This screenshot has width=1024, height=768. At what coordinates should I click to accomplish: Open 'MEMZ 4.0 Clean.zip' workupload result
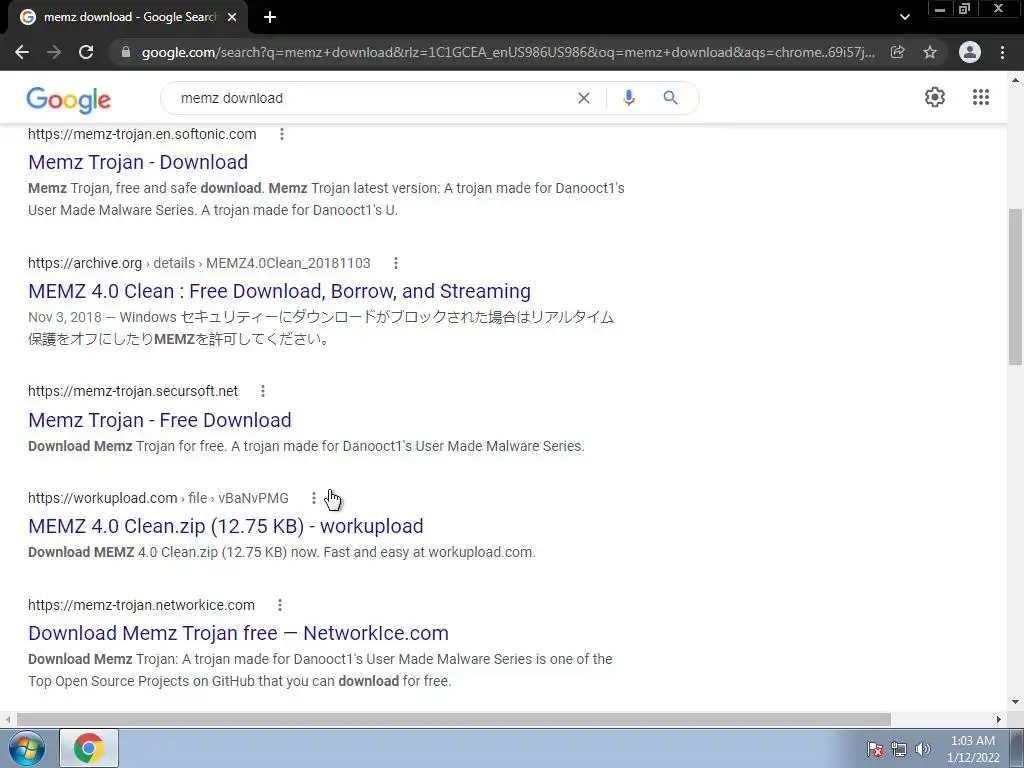[226, 526]
